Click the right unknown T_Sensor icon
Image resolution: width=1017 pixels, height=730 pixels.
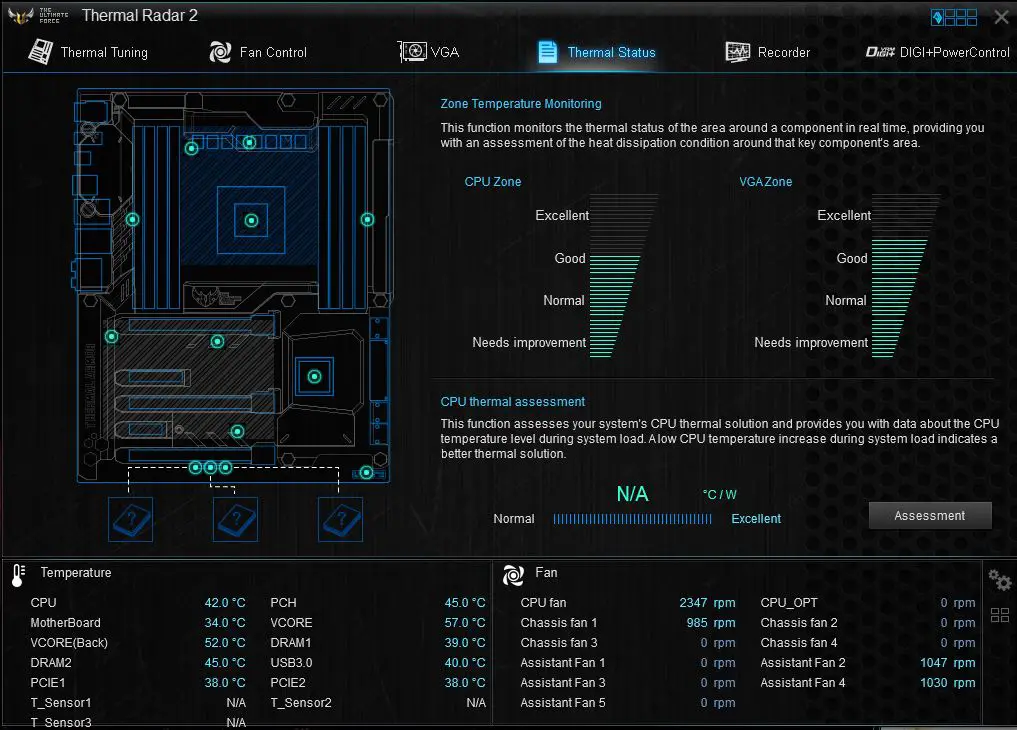(341, 519)
